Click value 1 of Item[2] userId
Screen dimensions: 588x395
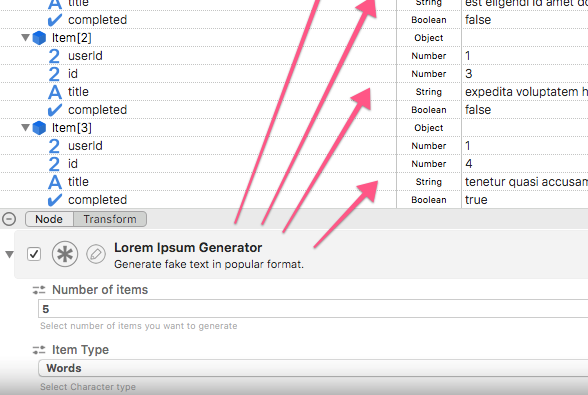[x=468, y=56]
